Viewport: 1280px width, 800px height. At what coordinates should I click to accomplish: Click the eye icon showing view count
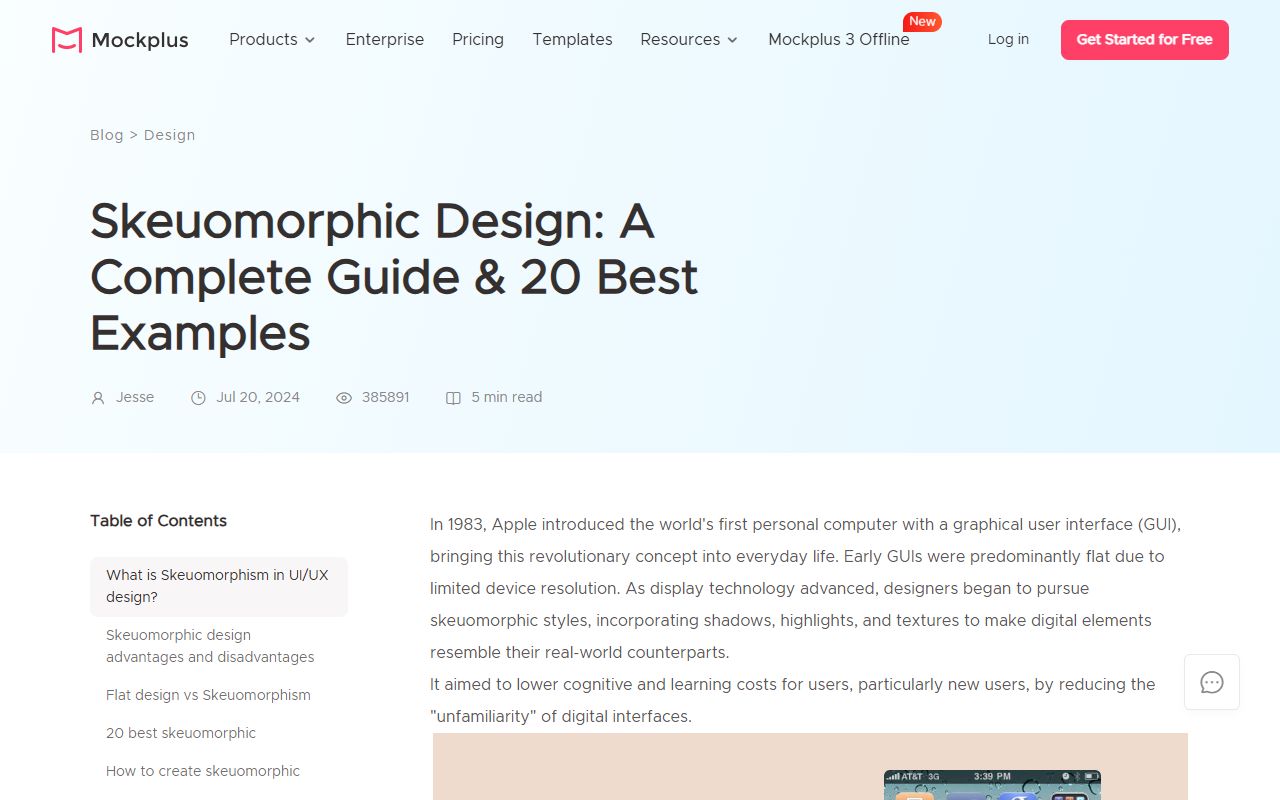tap(343, 397)
